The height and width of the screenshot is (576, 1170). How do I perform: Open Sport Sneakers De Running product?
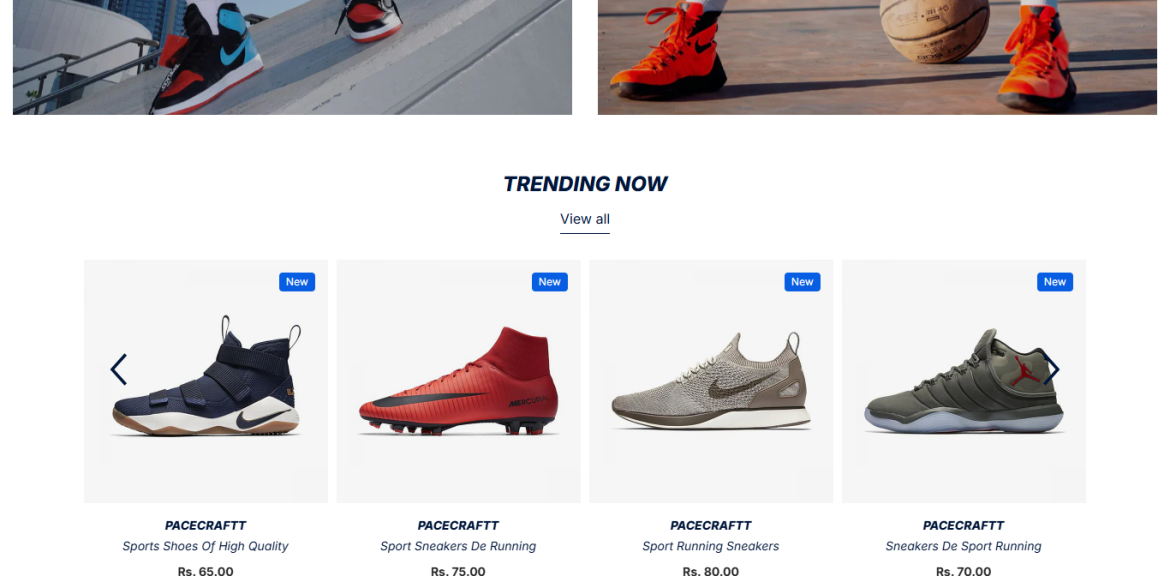pyautogui.click(x=458, y=546)
